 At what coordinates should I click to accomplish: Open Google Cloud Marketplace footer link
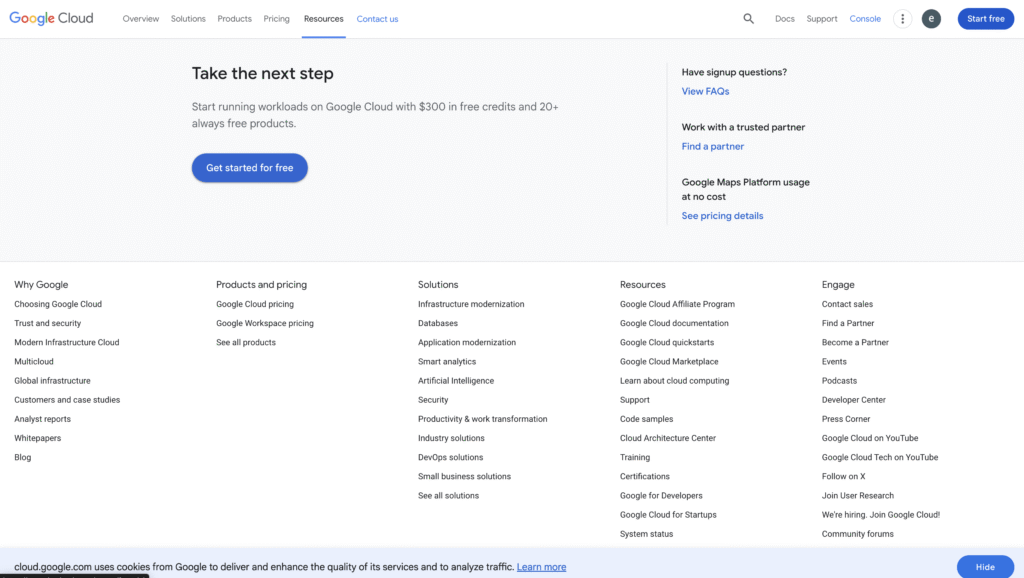click(669, 362)
